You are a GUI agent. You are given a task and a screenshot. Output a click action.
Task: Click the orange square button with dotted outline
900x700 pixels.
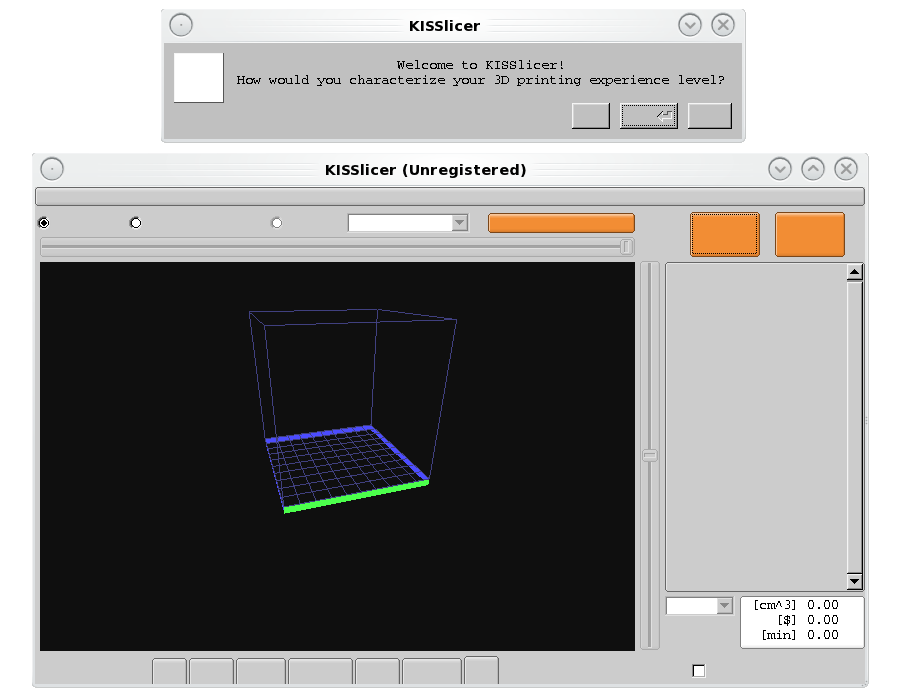(725, 234)
